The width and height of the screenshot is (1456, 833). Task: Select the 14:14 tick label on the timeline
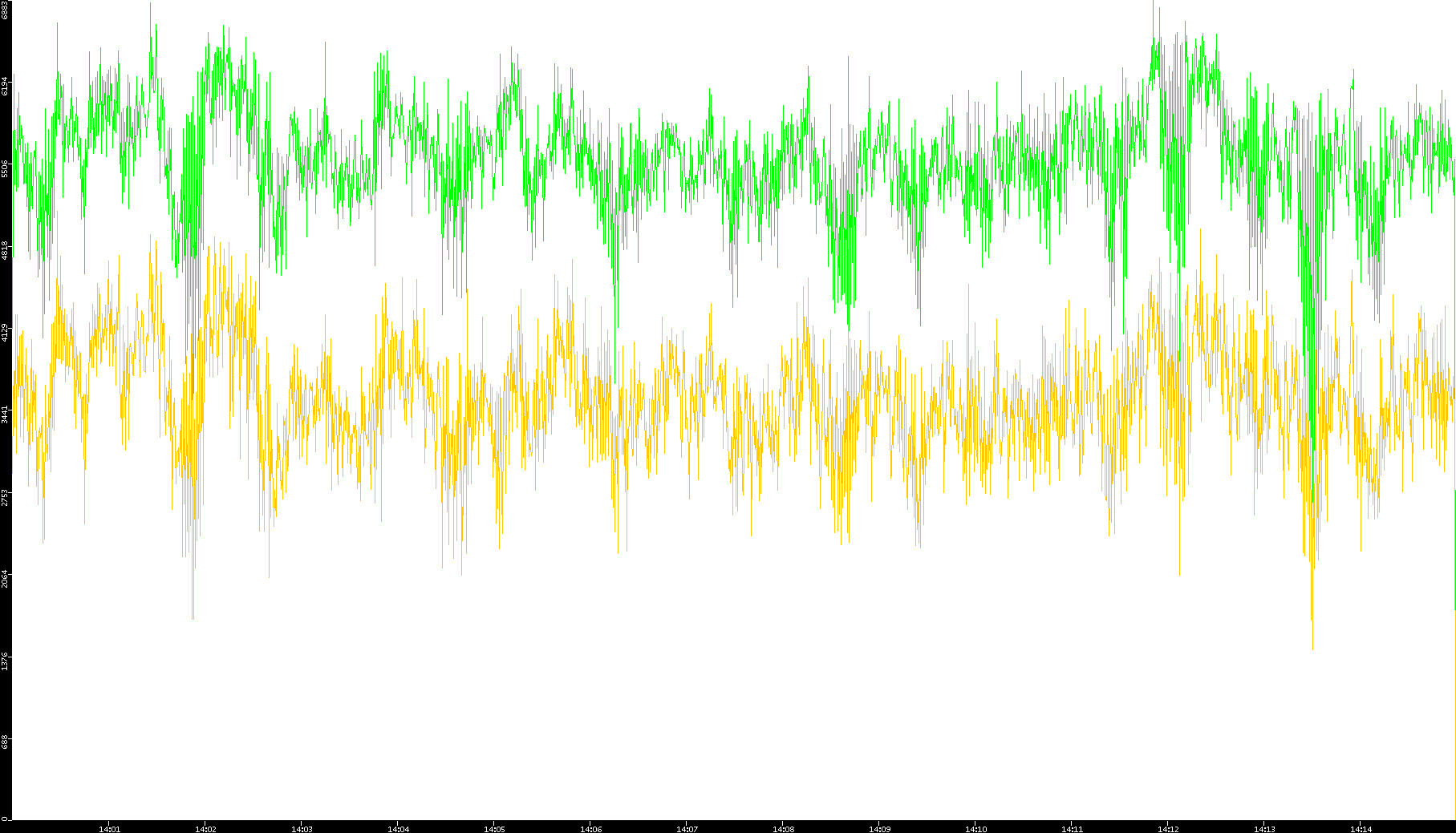click(1361, 829)
